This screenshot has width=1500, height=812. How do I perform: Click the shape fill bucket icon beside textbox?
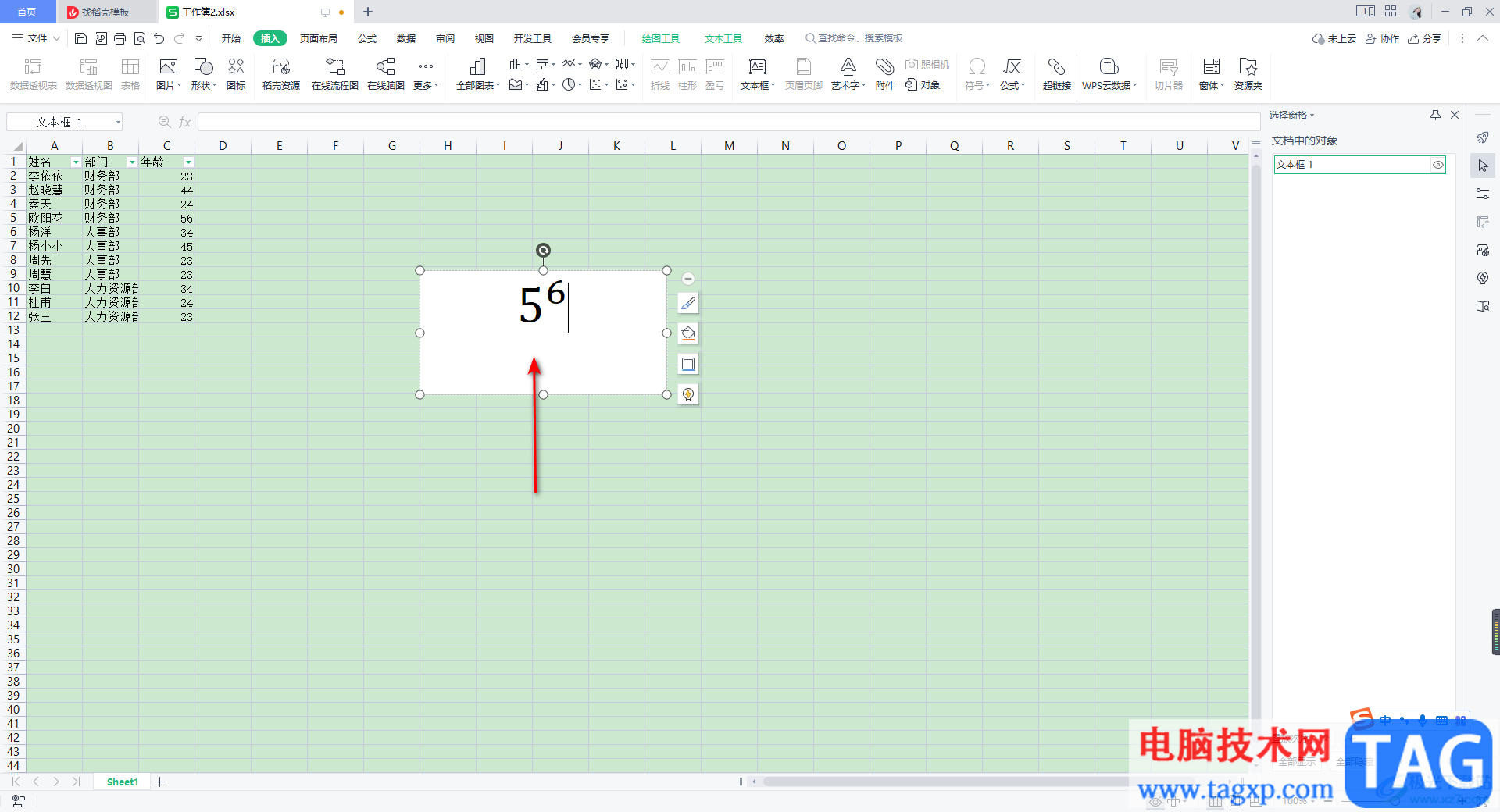click(688, 333)
